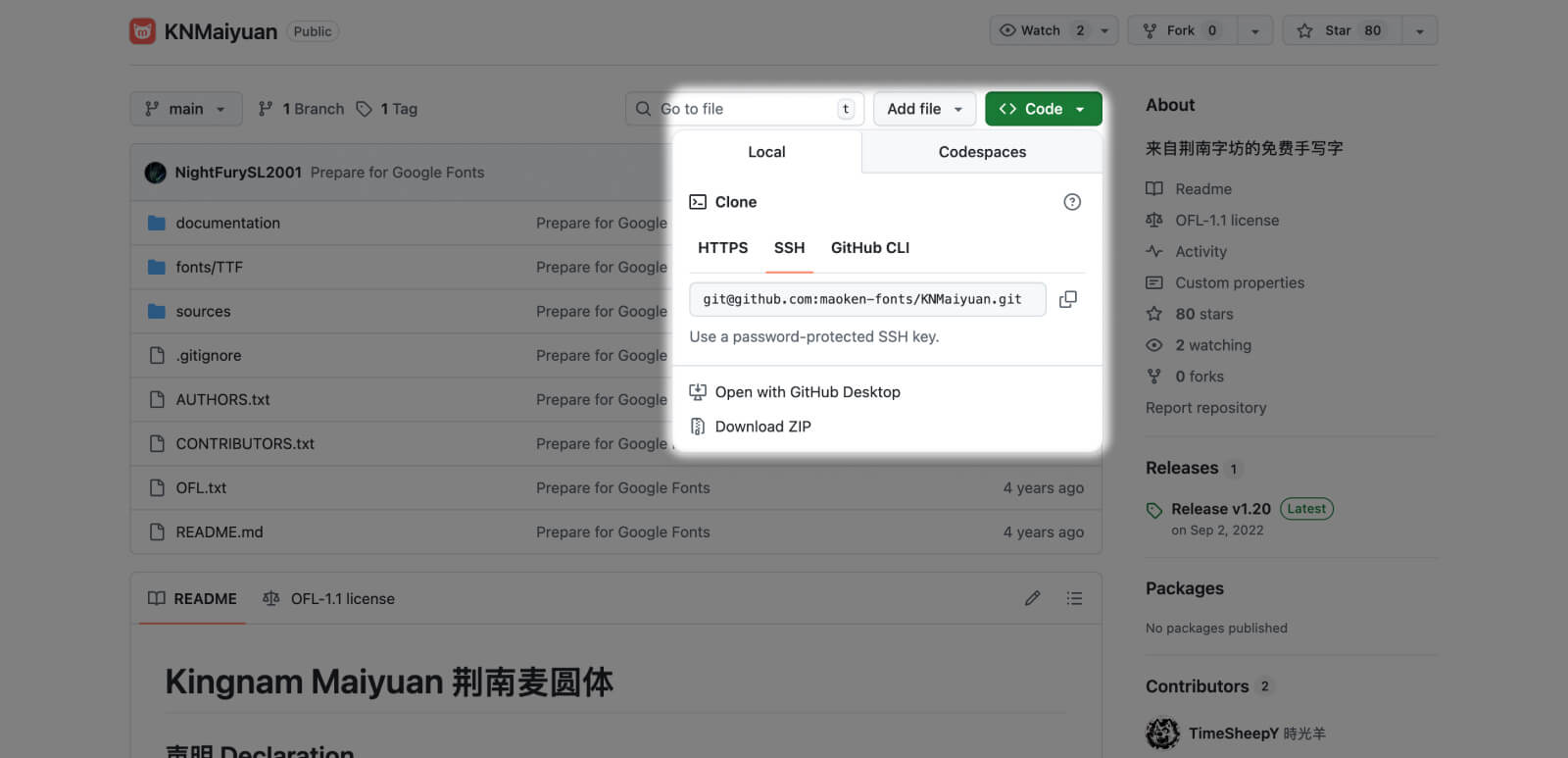This screenshot has height=758, width=1568.
Task: Open the main branch selector dropdown
Action: point(185,109)
